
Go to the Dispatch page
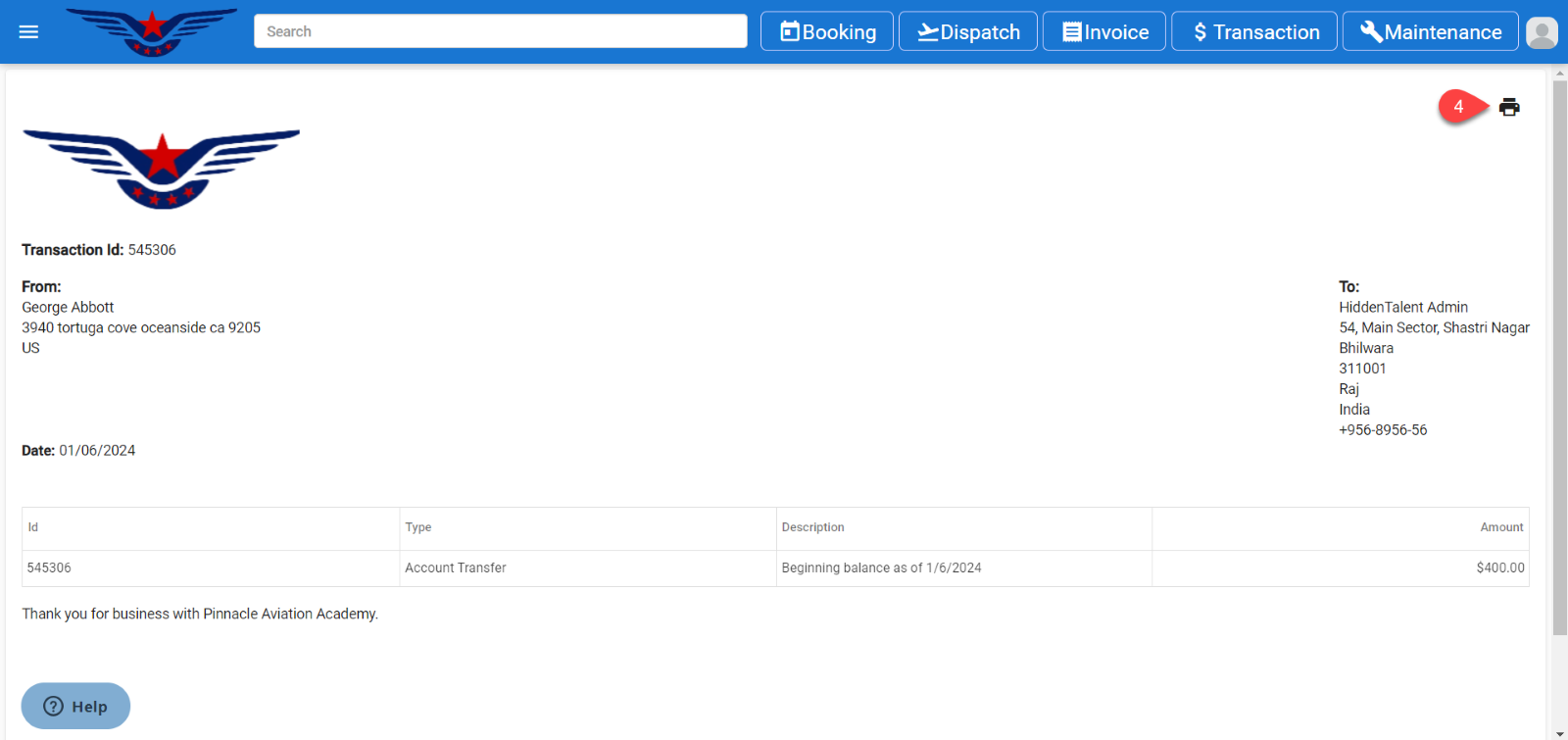click(x=968, y=31)
